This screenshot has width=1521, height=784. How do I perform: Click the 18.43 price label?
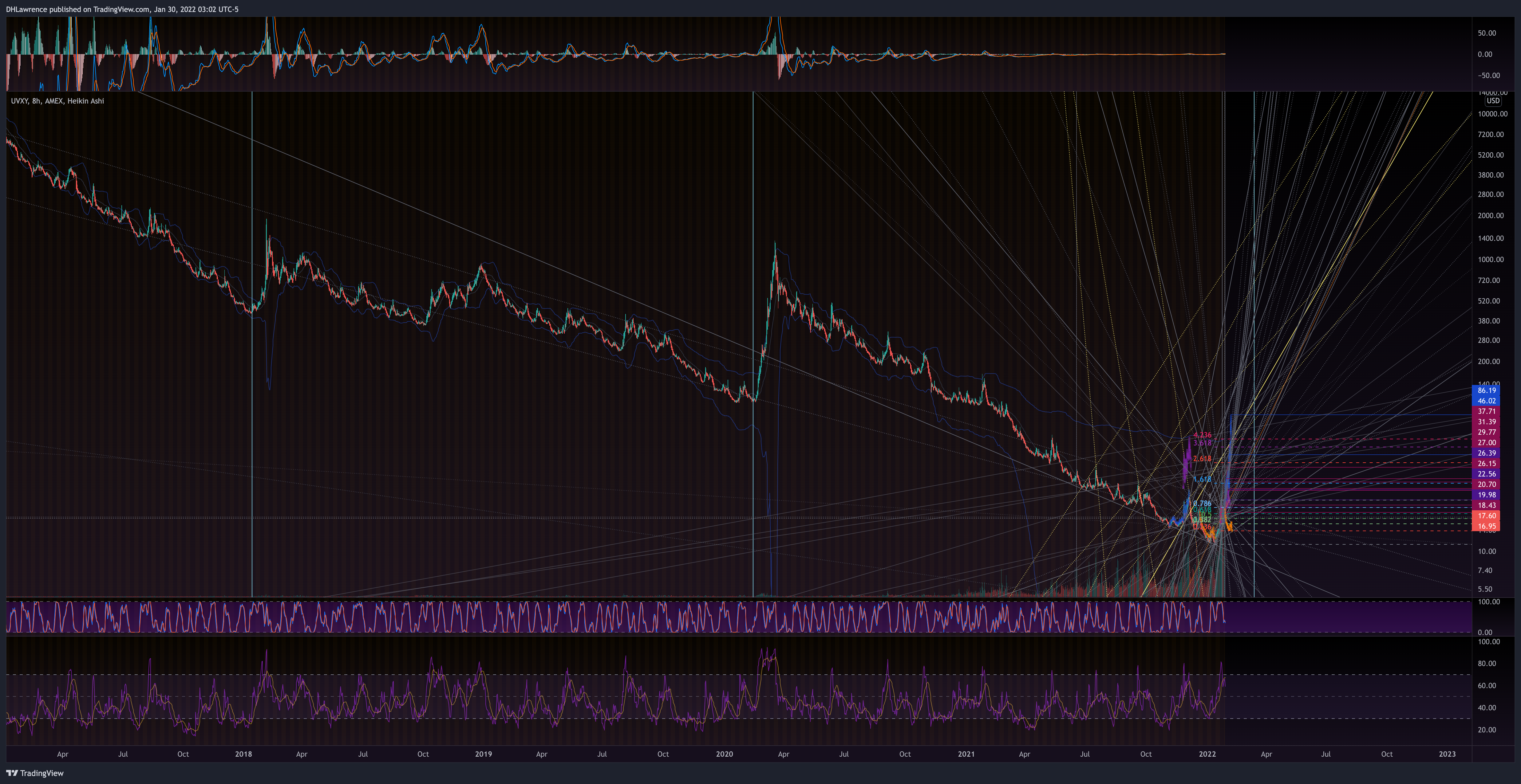click(1487, 506)
